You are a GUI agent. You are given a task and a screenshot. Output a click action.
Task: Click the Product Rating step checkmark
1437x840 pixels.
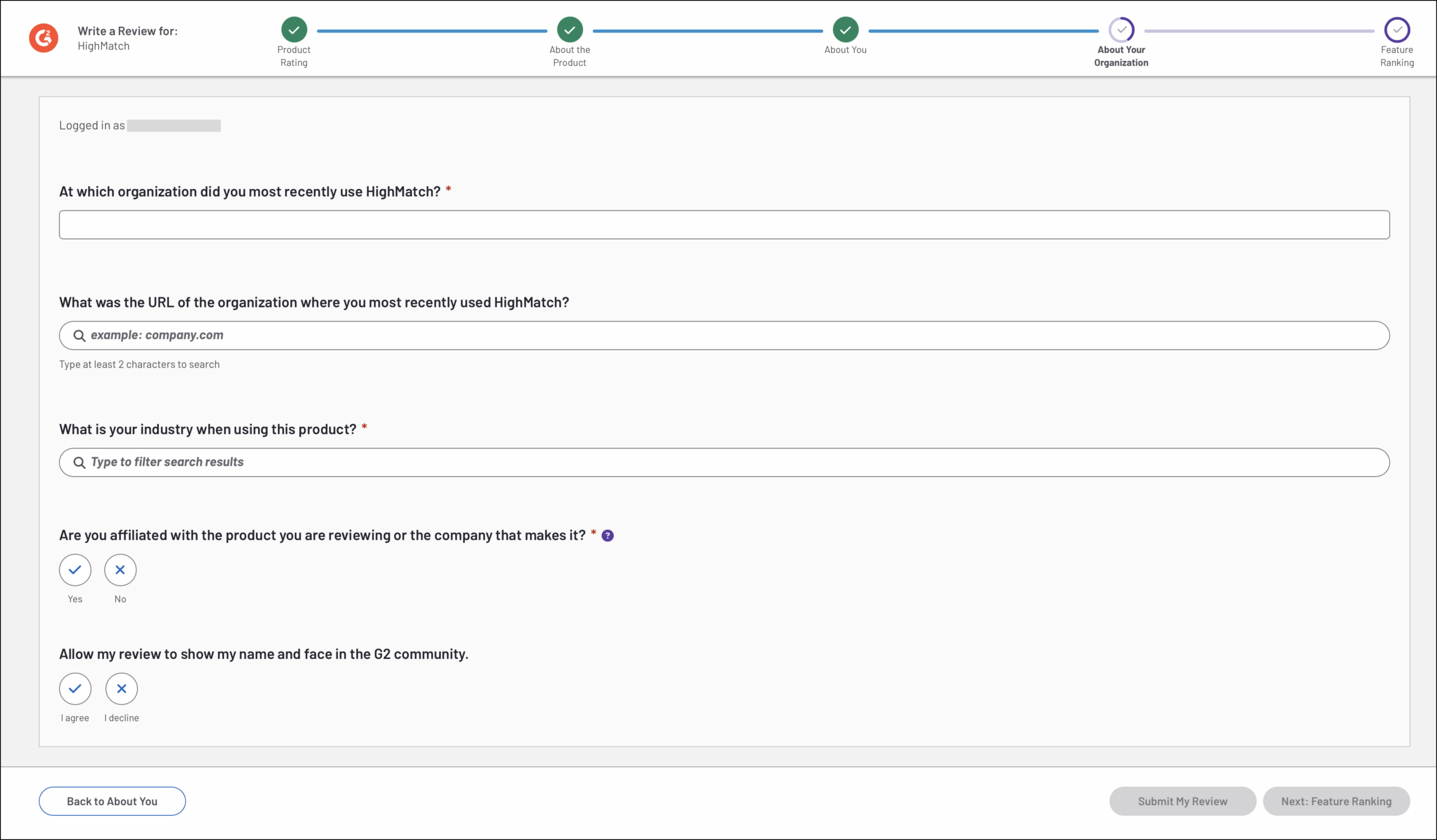tap(294, 30)
